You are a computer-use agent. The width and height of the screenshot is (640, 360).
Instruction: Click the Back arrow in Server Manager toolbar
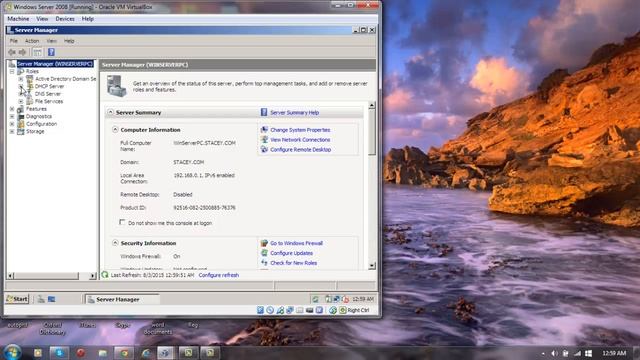click(x=12, y=52)
